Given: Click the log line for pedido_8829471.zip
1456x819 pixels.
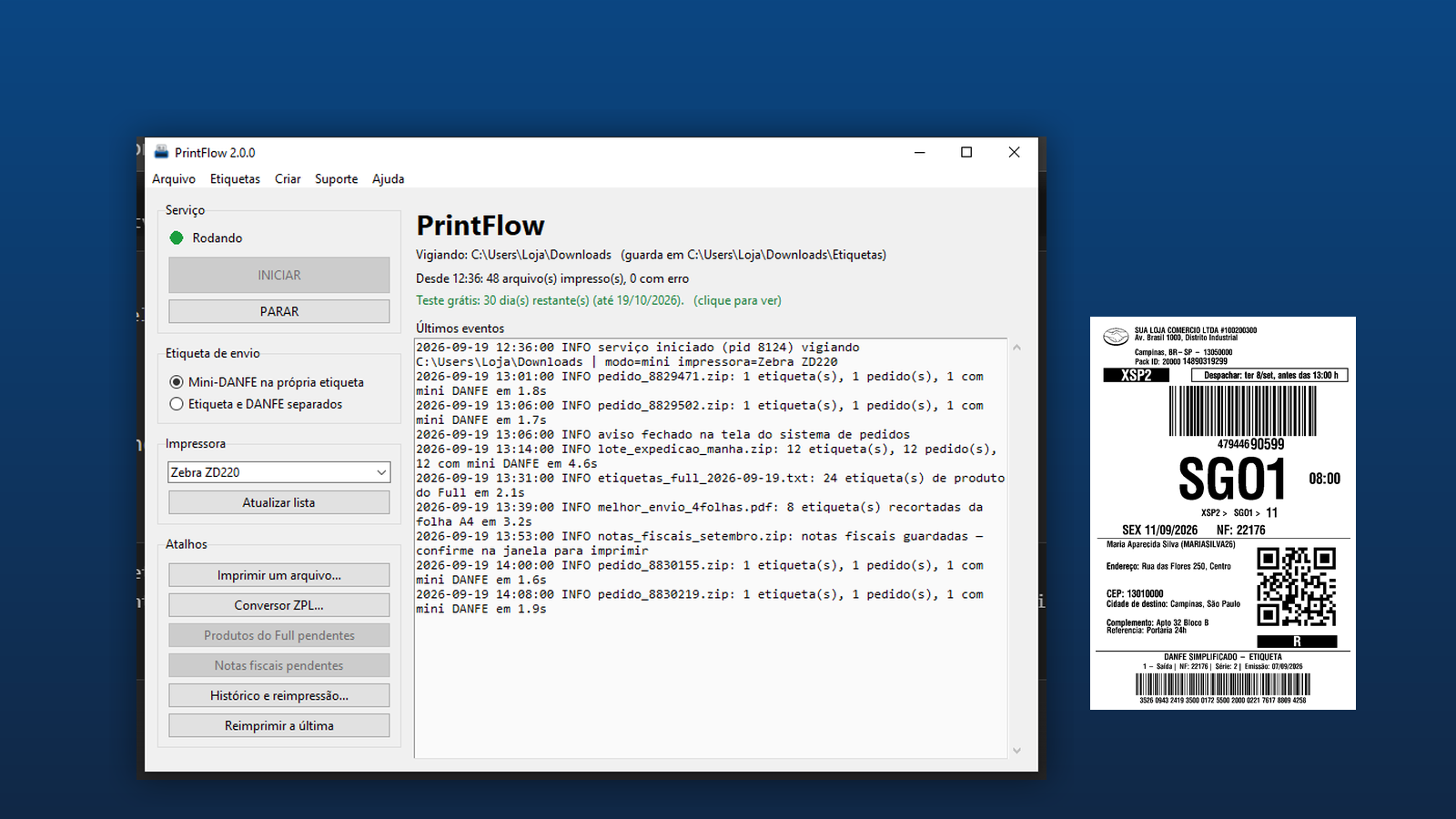Looking at the screenshot, I should 700,384.
